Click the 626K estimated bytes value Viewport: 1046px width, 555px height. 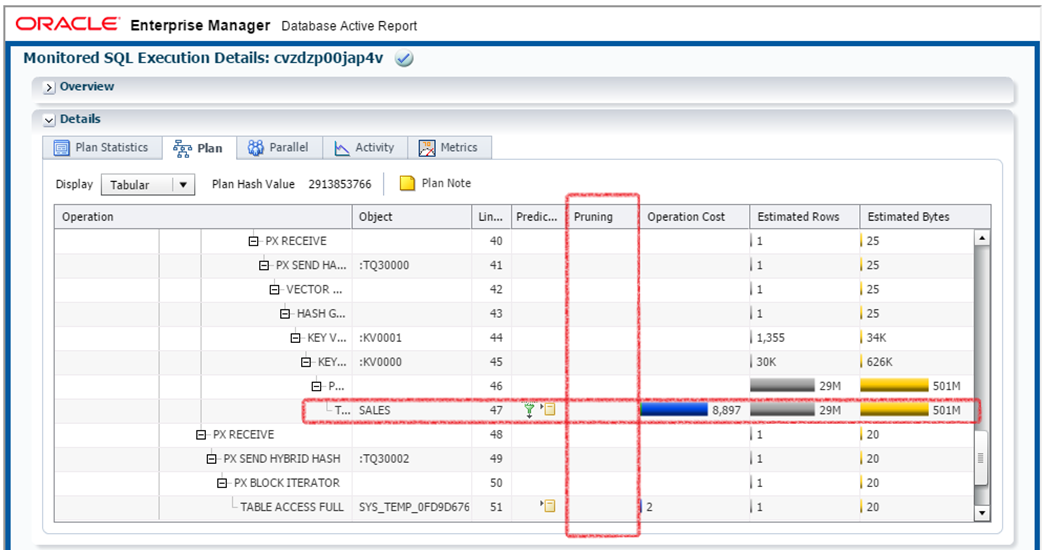pos(880,362)
